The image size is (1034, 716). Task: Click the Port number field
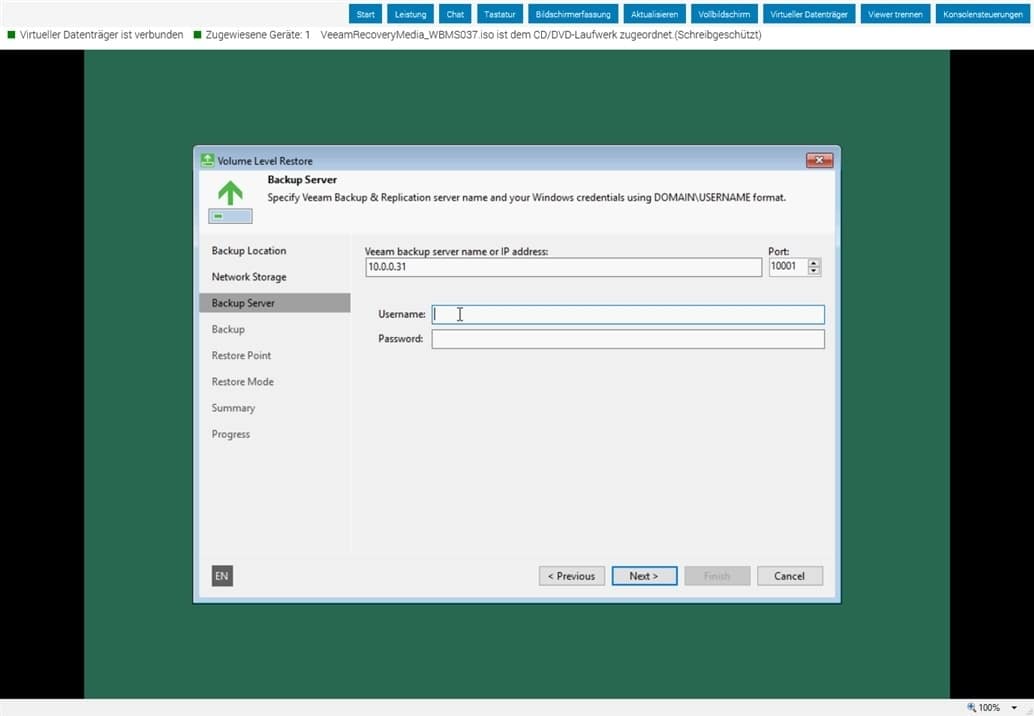point(788,267)
